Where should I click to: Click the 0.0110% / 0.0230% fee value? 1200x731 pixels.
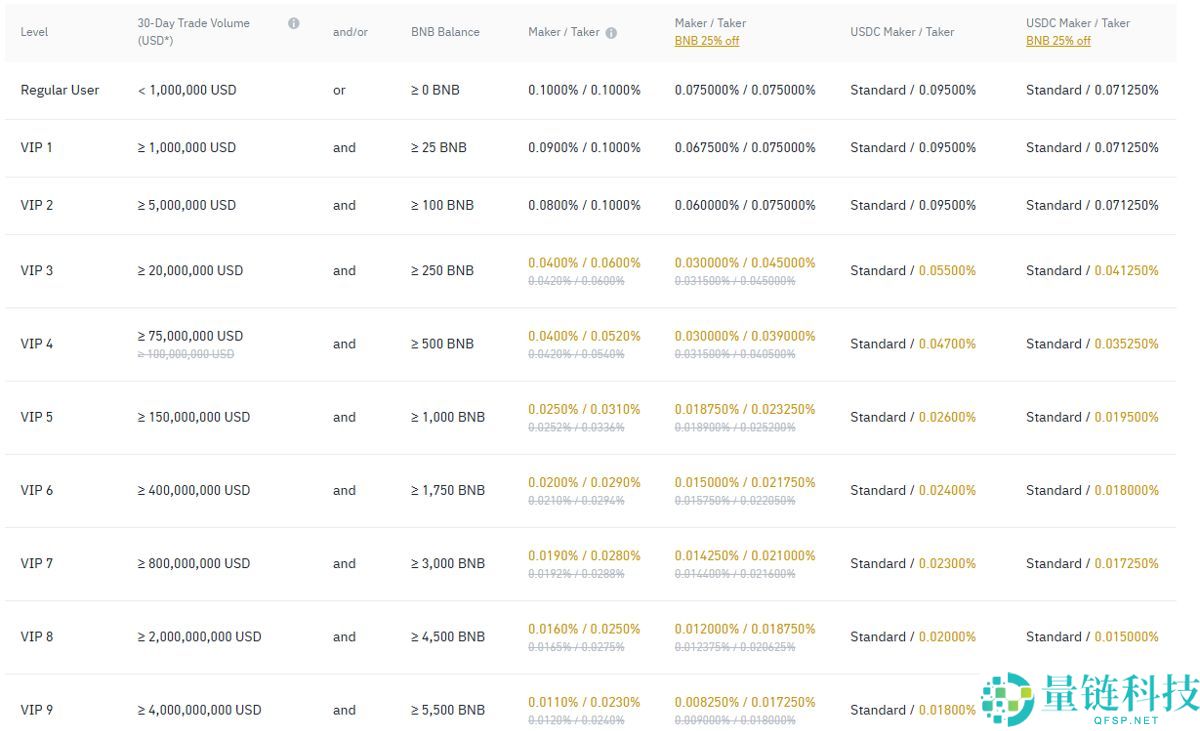[585, 702]
